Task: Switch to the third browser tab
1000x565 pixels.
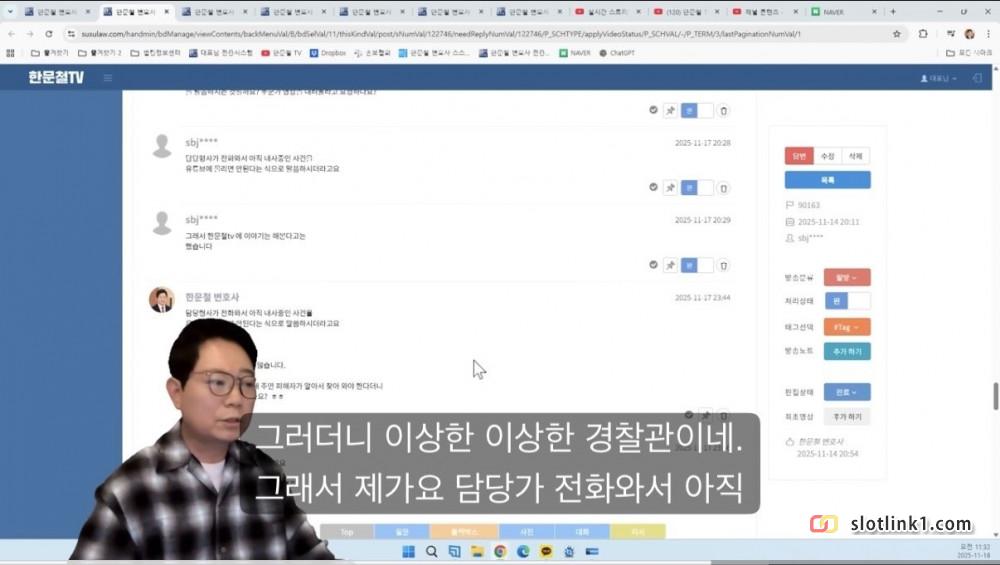Action: pyautogui.click(x=214, y=11)
